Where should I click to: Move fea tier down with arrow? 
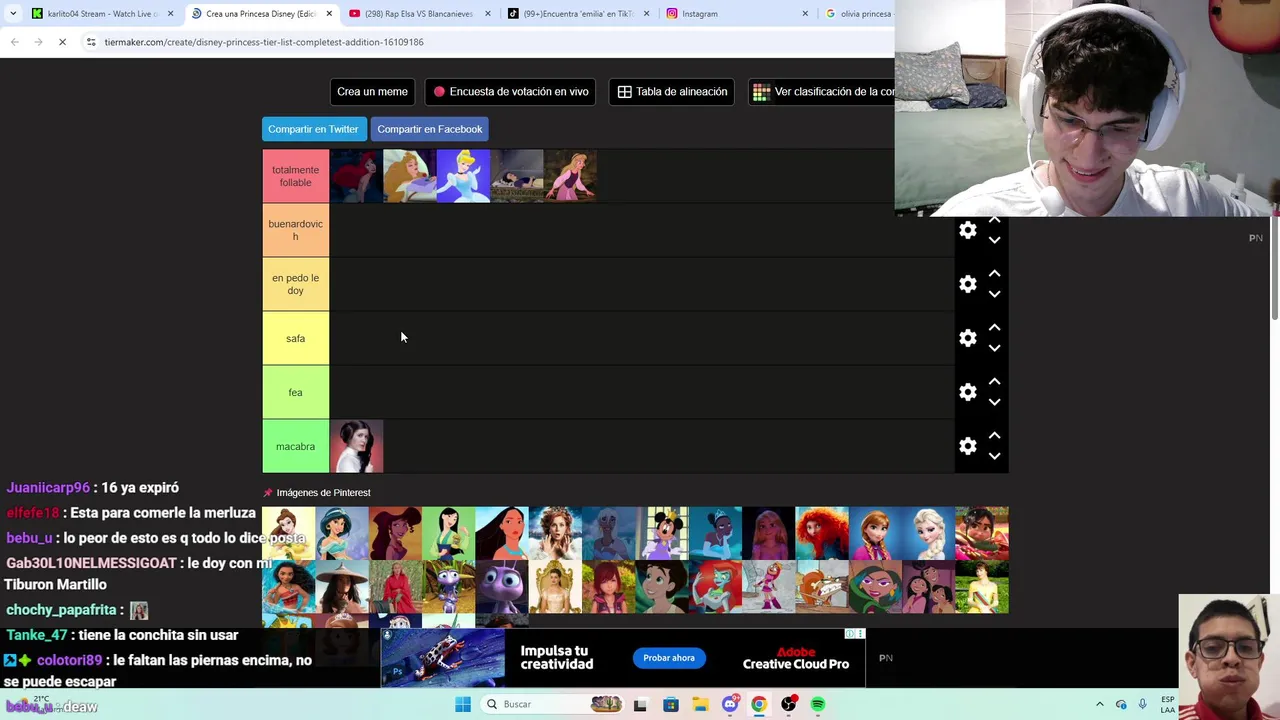[994, 403]
